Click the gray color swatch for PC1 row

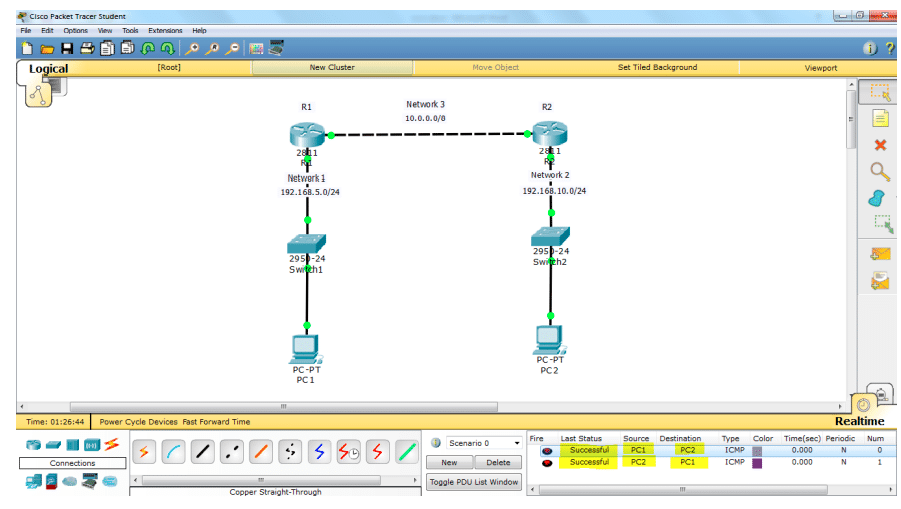point(757,451)
